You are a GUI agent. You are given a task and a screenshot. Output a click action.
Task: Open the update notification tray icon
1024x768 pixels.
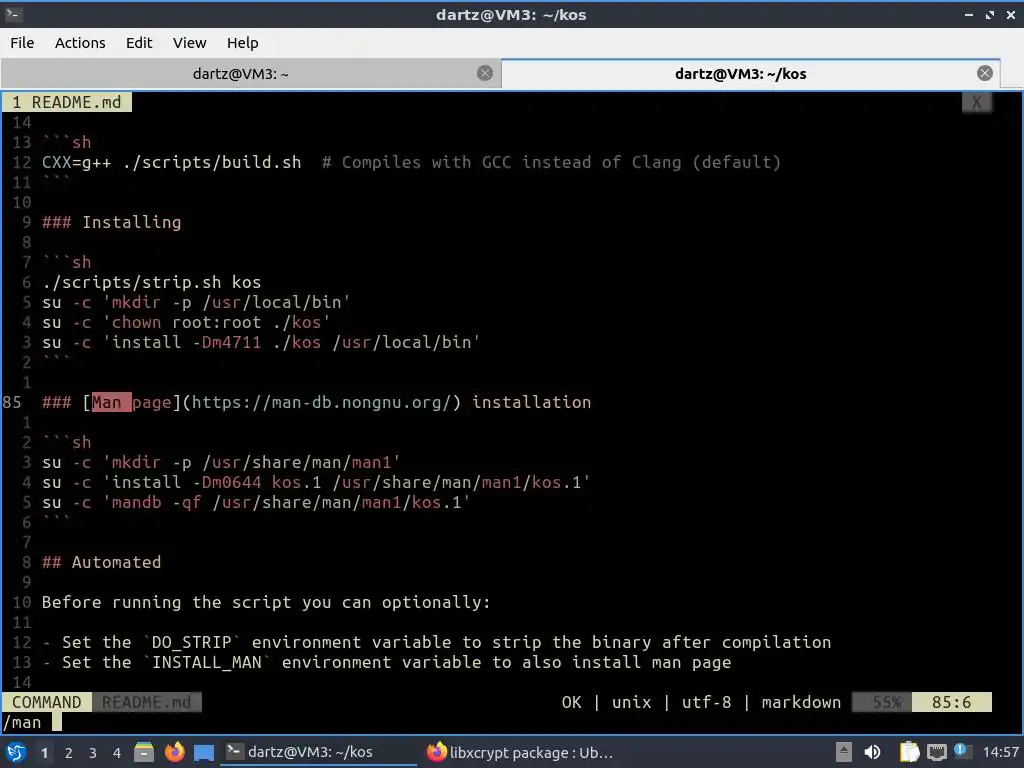pyautogui.click(x=962, y=751)
